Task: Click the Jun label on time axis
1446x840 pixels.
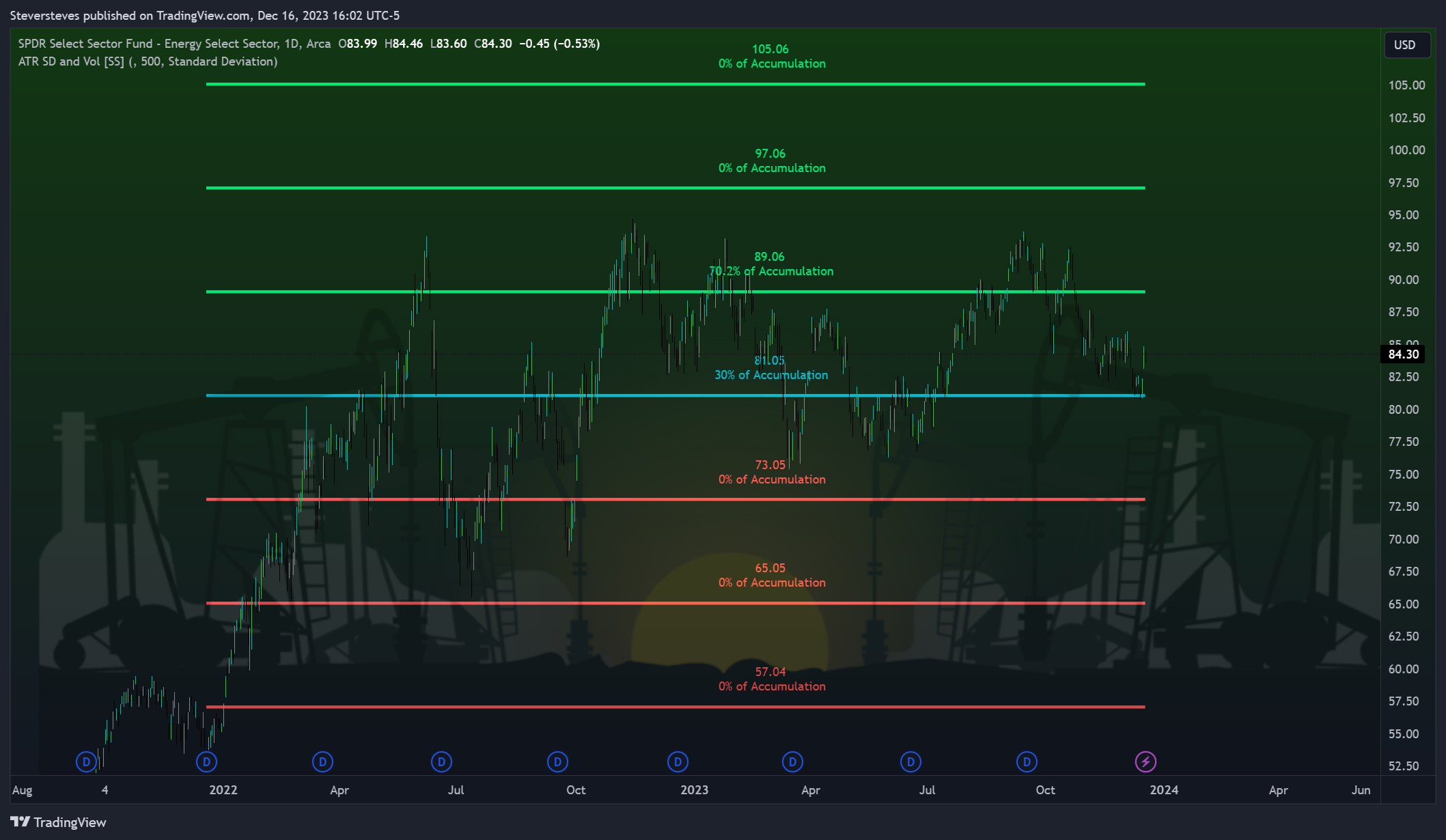Action: (x=1361, y=790)
